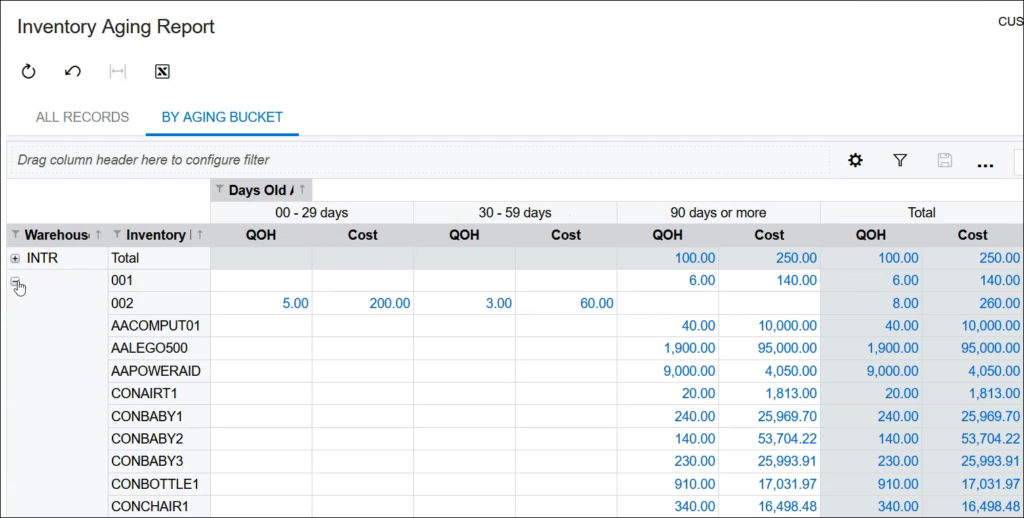
Task: Select the AAPOWERAID inventory row
Action: click(155, 371)
